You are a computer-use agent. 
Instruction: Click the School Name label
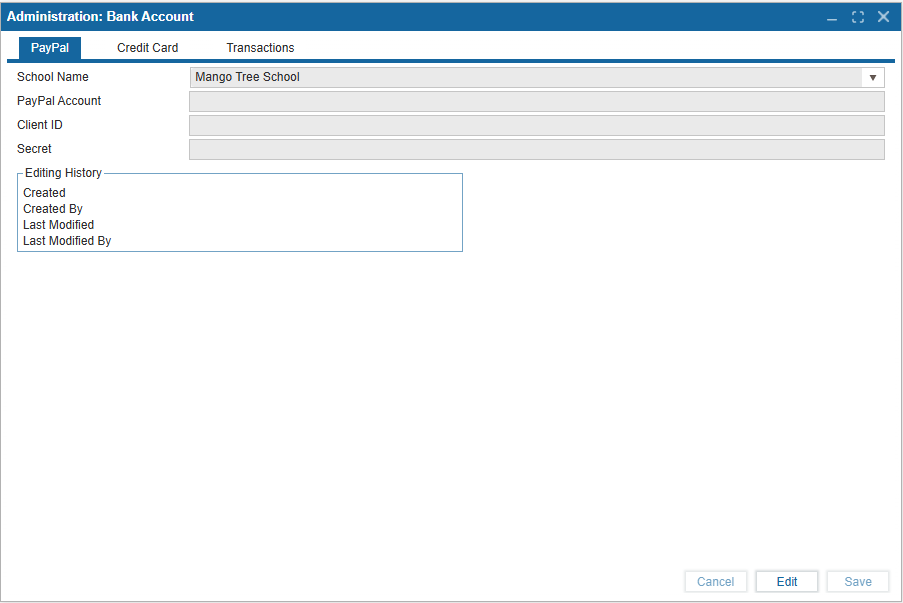pyautogui.click(x=53, y=77)
